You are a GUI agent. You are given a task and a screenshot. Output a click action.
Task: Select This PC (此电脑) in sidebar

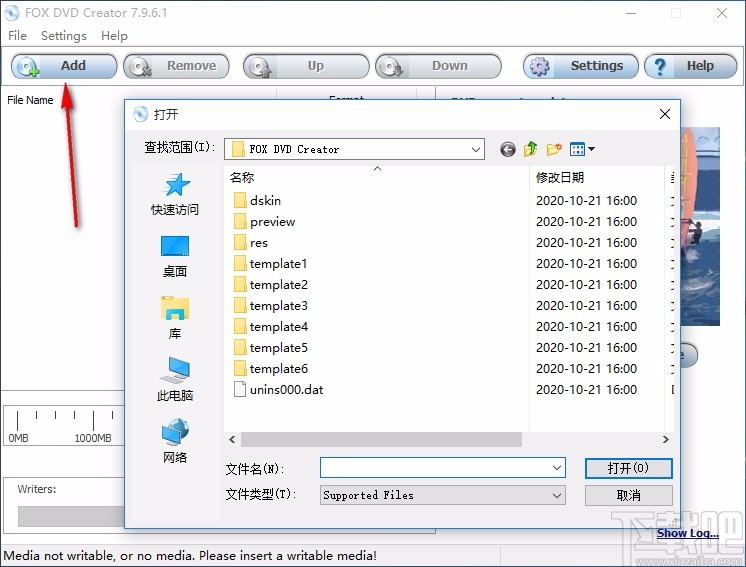pyautogui.click(x=175, y=380)
